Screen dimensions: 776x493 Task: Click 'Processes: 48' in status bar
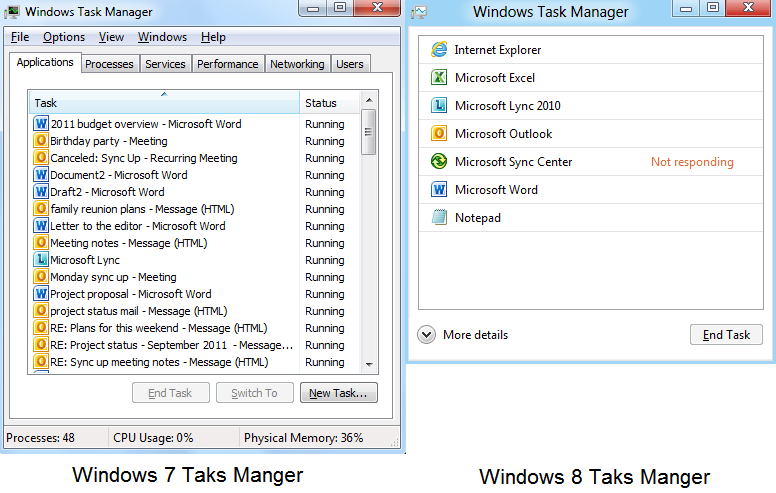41,438
